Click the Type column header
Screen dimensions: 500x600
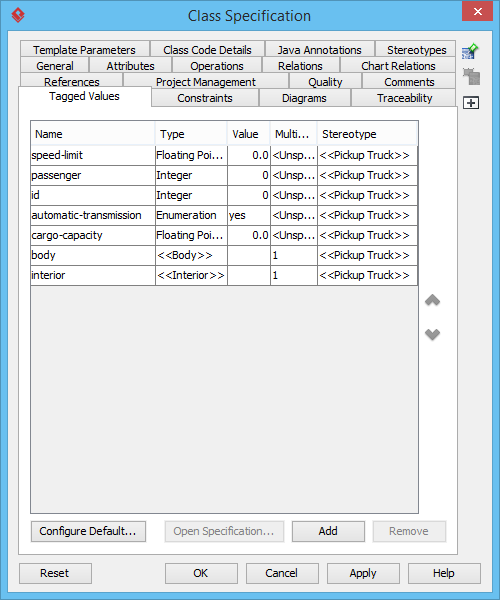[x=191, y=134]
